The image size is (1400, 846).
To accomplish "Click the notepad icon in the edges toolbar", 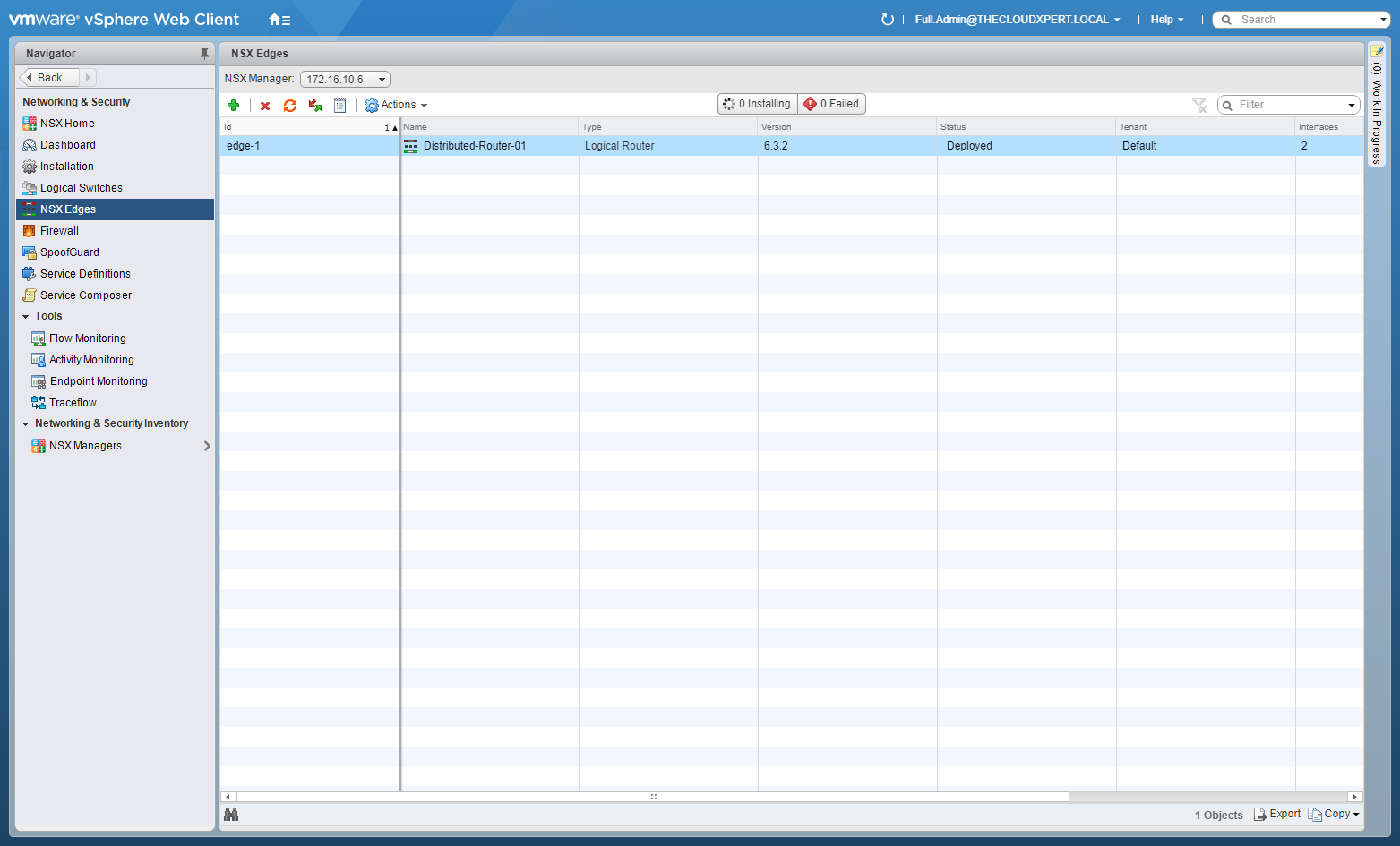I will 340,106.
